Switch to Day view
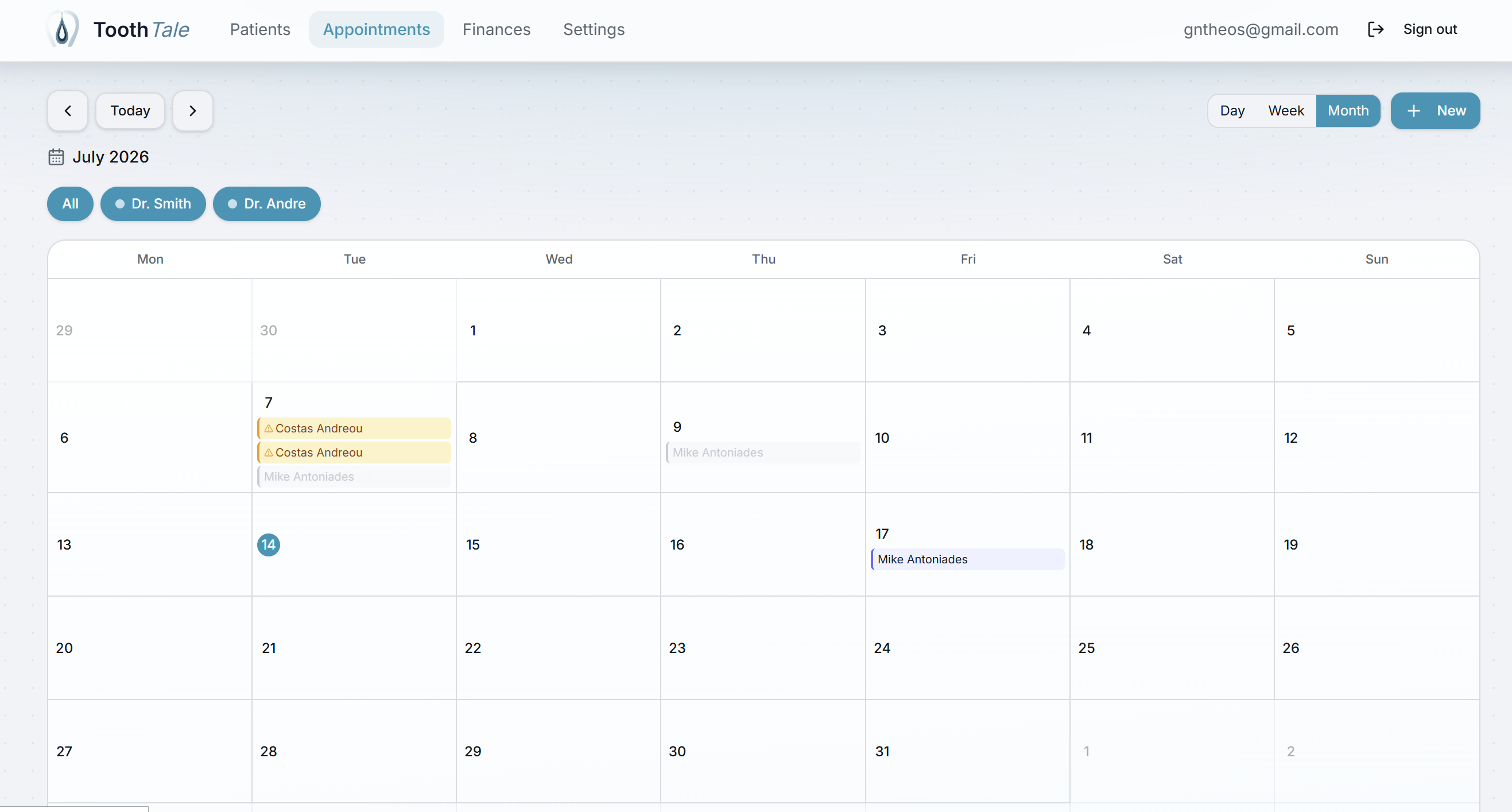Screen dimensions: 1512x812 pyautogui.click(x=1232, y=110)
